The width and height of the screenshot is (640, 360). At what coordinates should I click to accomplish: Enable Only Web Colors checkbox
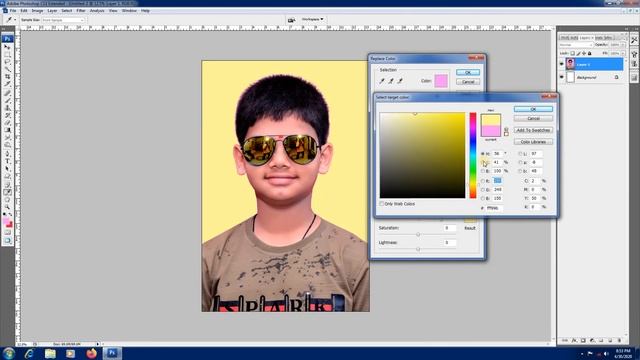coord(382,203)
